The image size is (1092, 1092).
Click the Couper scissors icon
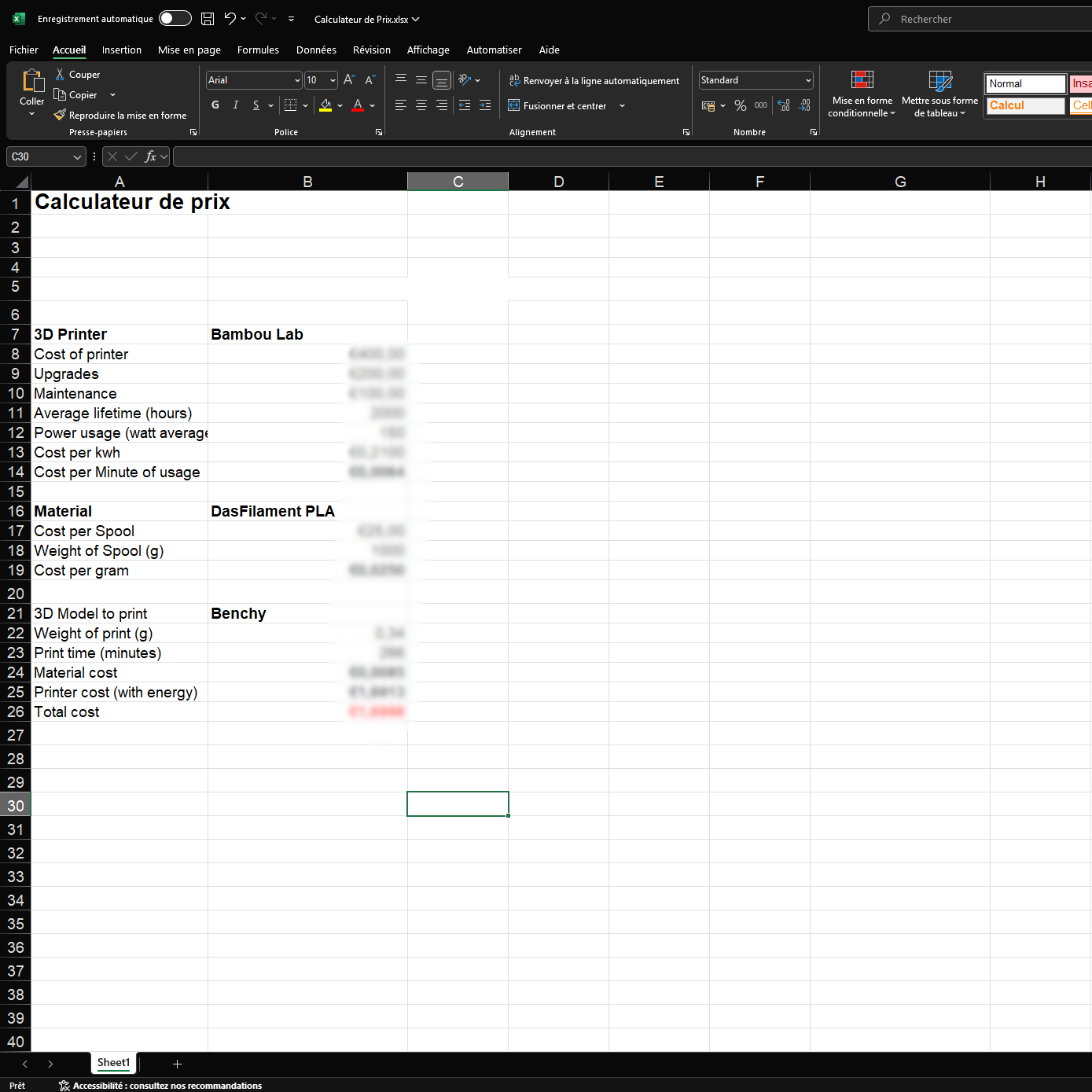pos(60,75)
